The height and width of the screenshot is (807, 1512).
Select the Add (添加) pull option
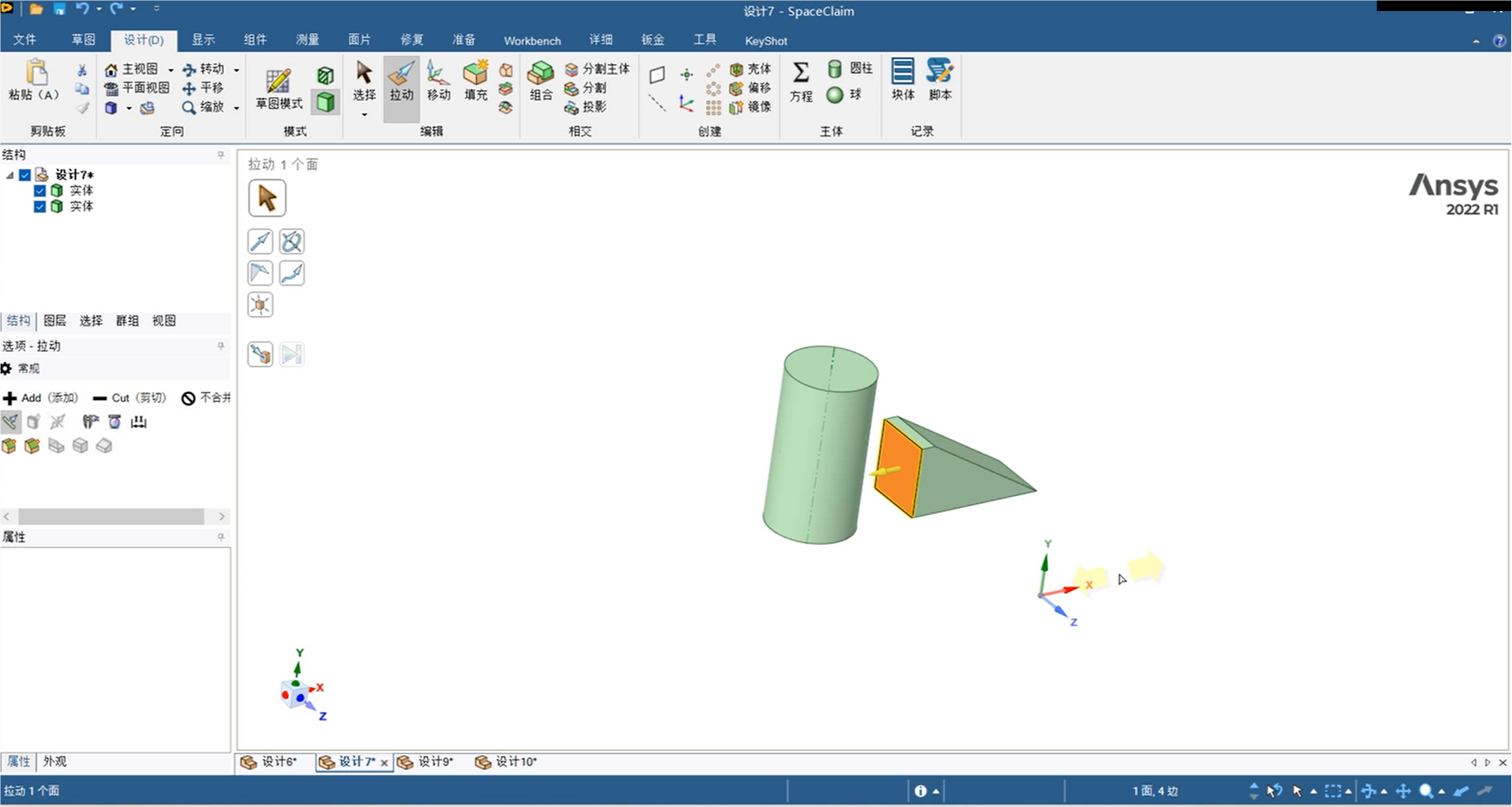pos(40,398)
